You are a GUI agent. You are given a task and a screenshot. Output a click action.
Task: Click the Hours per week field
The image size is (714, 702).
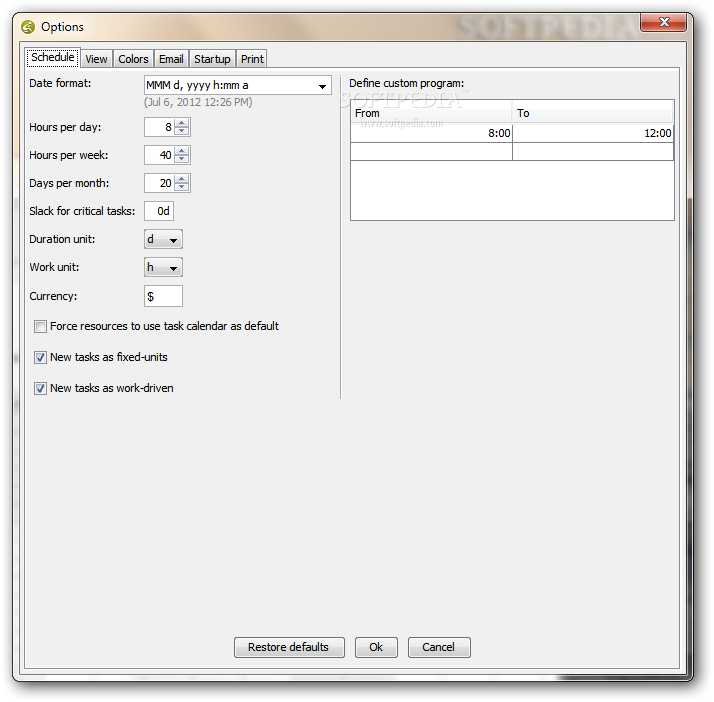[x=159, y=155]
